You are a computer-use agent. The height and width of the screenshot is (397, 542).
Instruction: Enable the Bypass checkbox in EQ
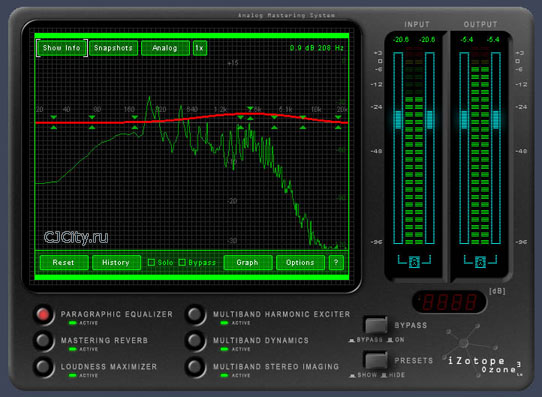pyautogui.click(x=182, y=263)
